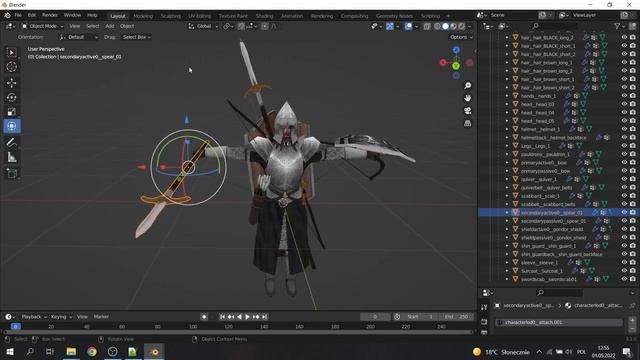Open viewport Object menu
Image resolution: width=640 pixels, height=360 pixels.
127,26
